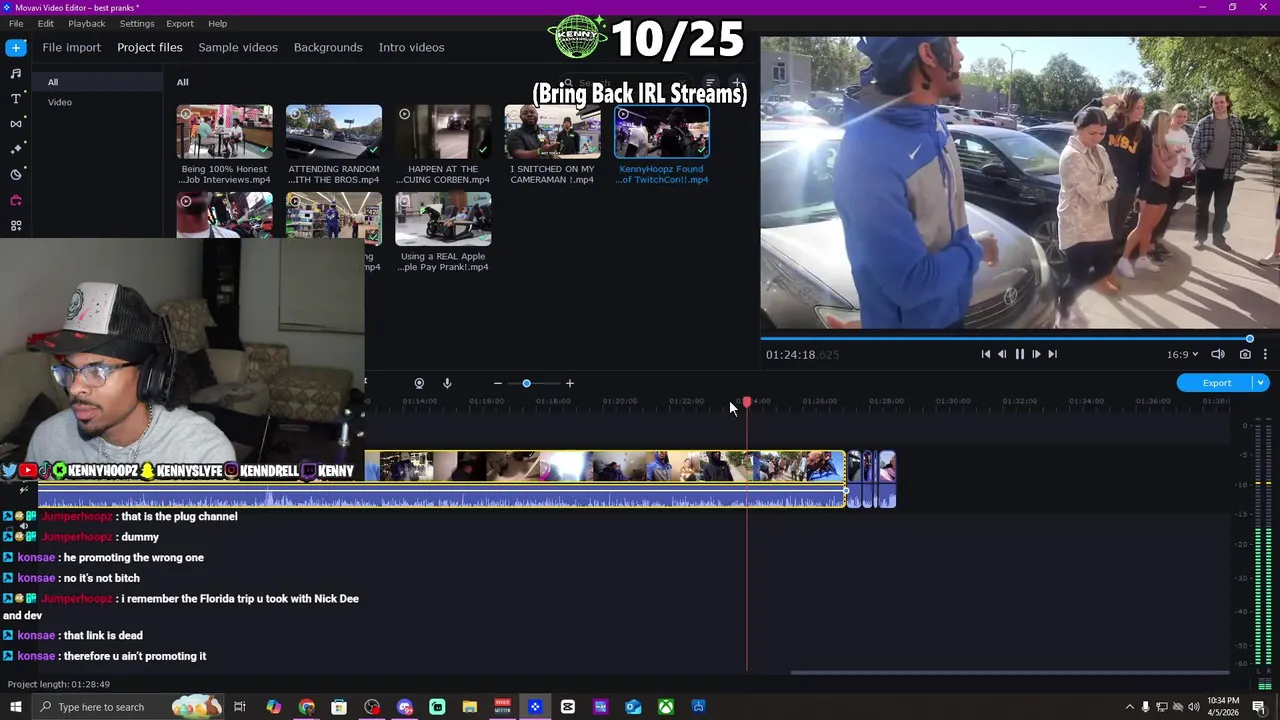The height and width of the screenshot is (720, 1280).
Task: Open the 16:9 aspect ratio dropdown
Action: [x=1182, y=354]
